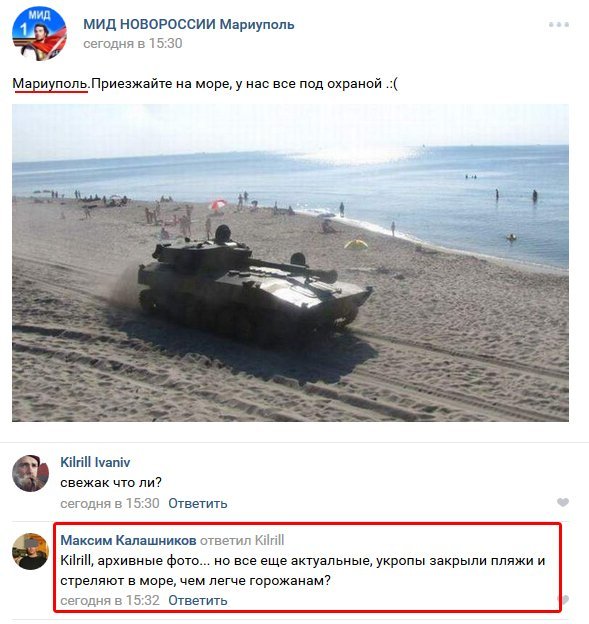Like Kilrill Ivaniv's comment with heart
This screenshot has height=624, width=589.
pyautogui.click(x=563, y=502)
